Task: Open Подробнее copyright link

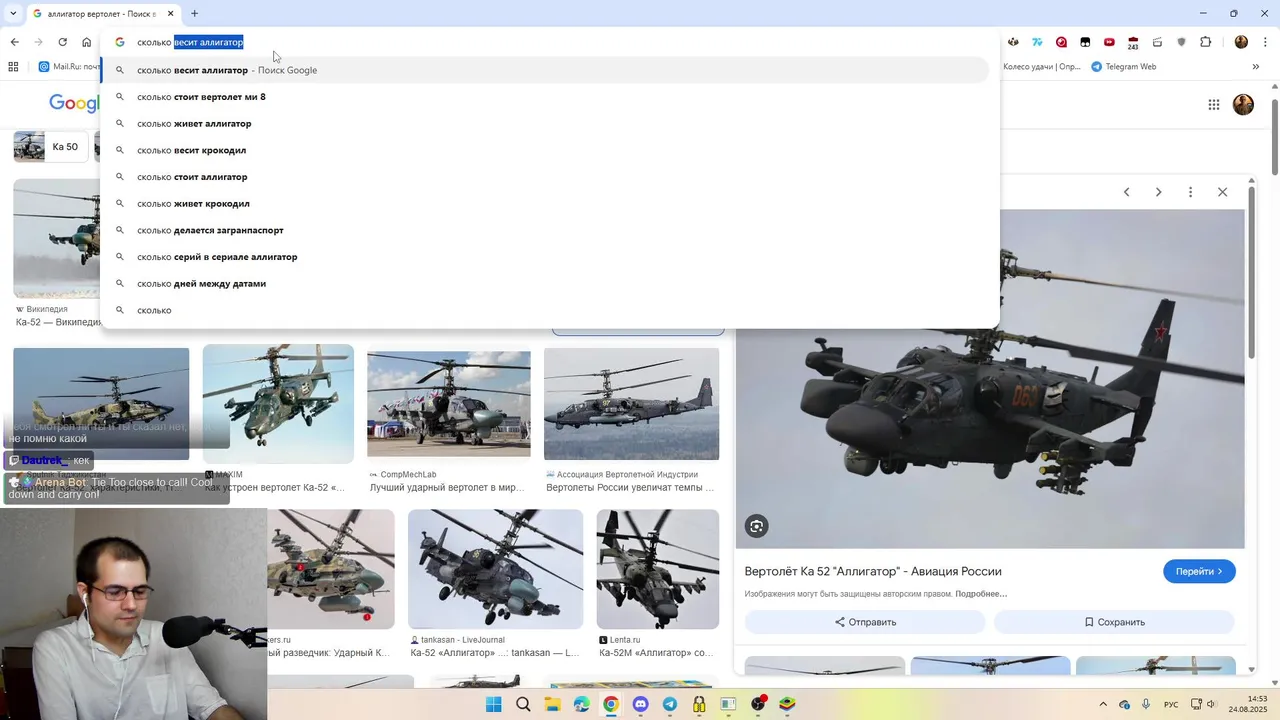Action: point(981,594)
